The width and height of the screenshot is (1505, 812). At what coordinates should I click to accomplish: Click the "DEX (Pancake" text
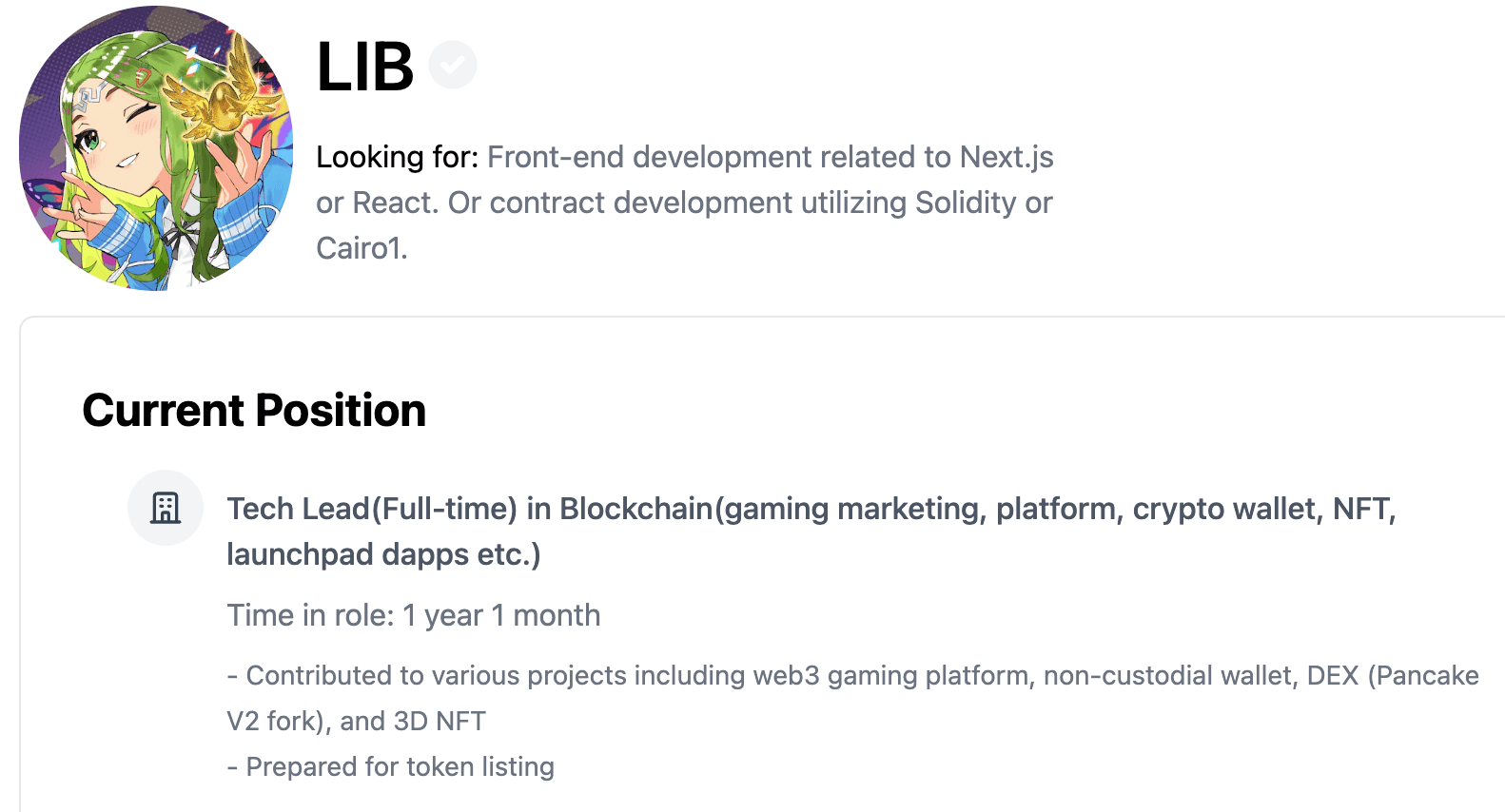click(x=1393, y=675)
